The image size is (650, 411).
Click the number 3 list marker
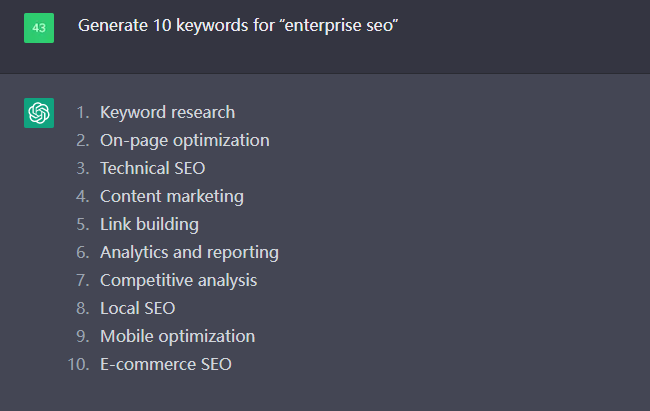tap(83, 168)
